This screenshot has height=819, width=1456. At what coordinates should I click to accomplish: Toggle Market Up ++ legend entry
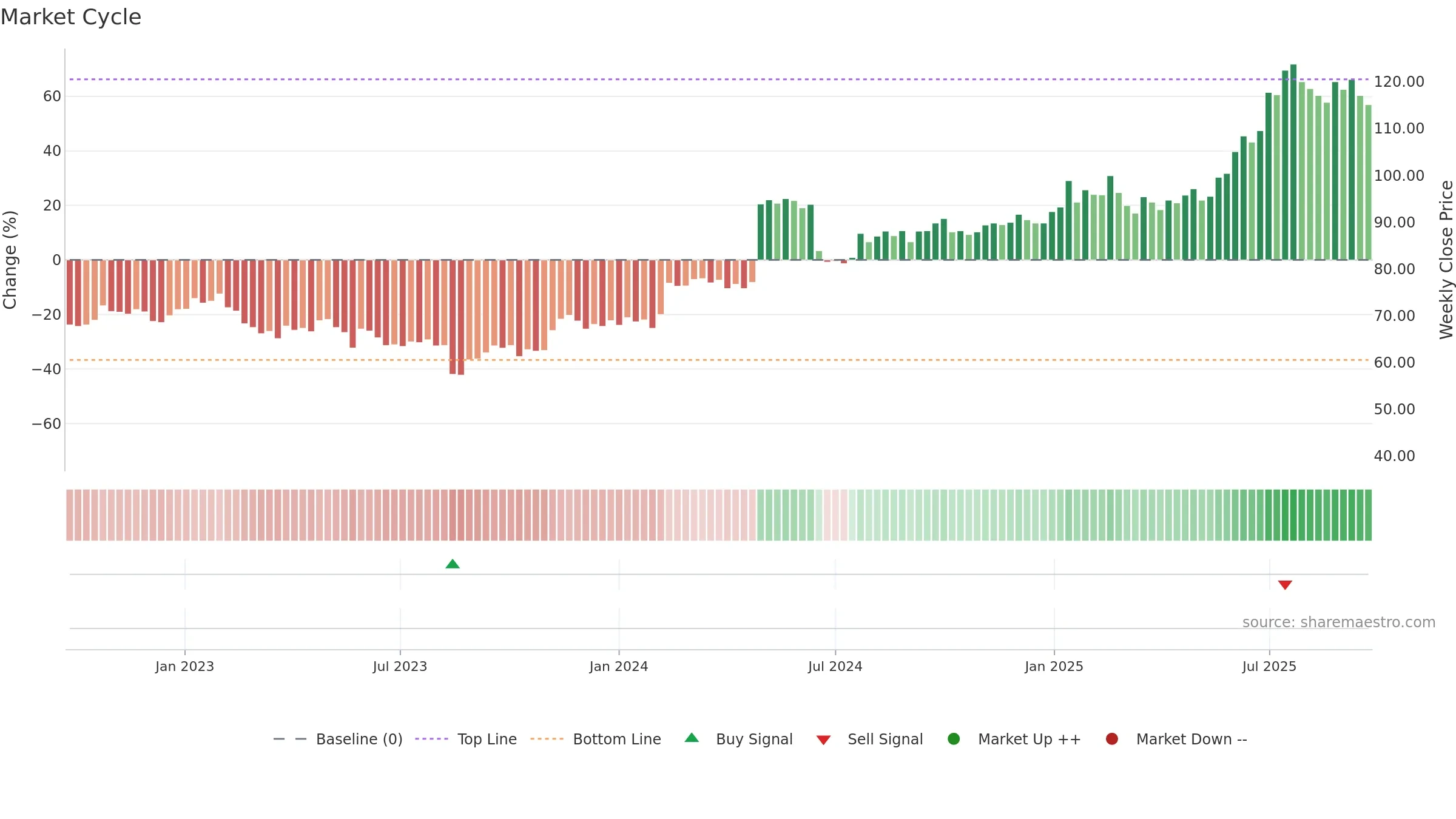point(1014,739)
